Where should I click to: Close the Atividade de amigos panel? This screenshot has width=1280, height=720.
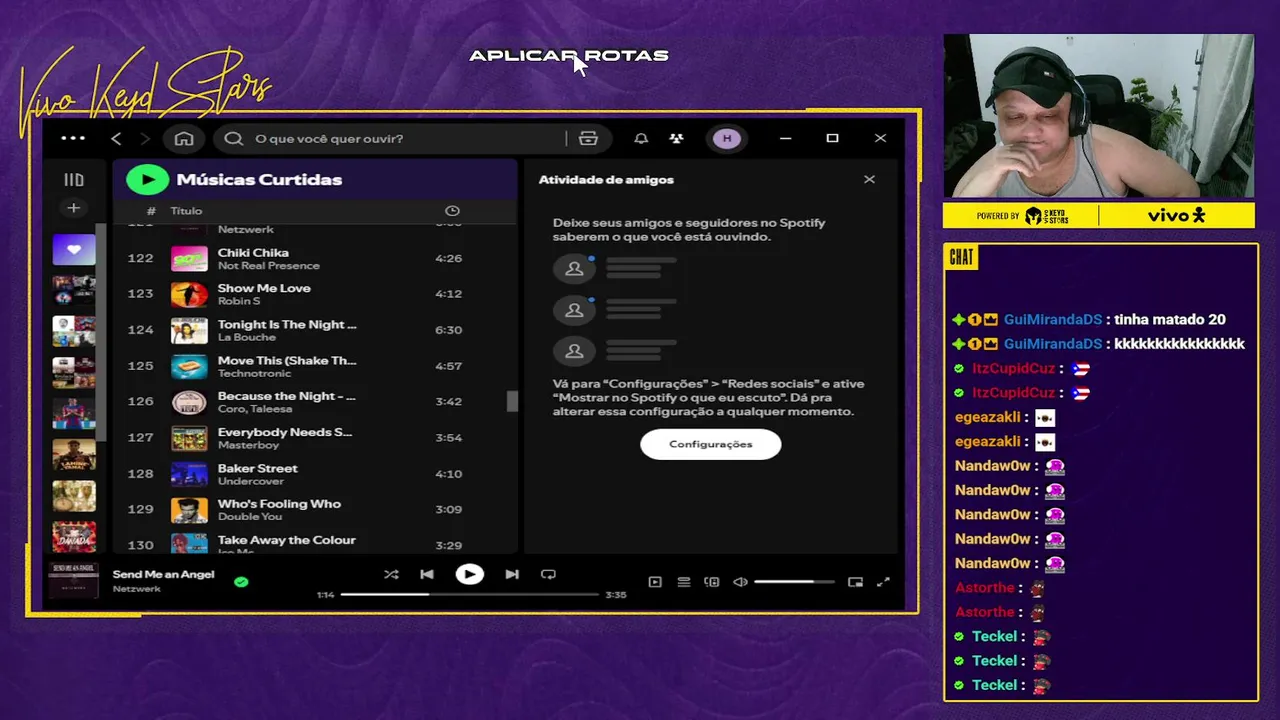pyautogui.click(x=869, y=179)
